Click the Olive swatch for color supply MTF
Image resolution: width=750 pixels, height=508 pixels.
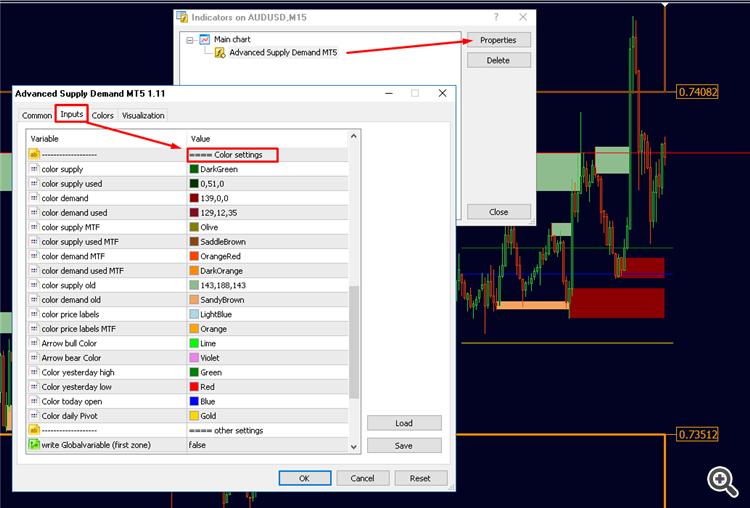coord(194,227)
